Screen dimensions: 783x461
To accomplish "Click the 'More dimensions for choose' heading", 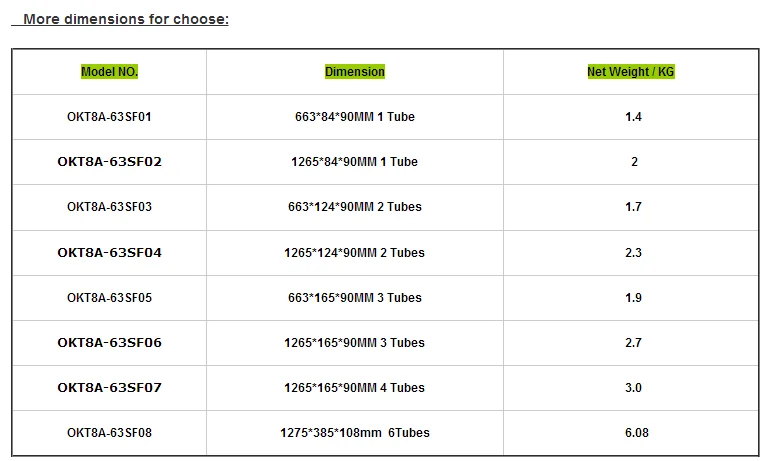I will (126, 19).
